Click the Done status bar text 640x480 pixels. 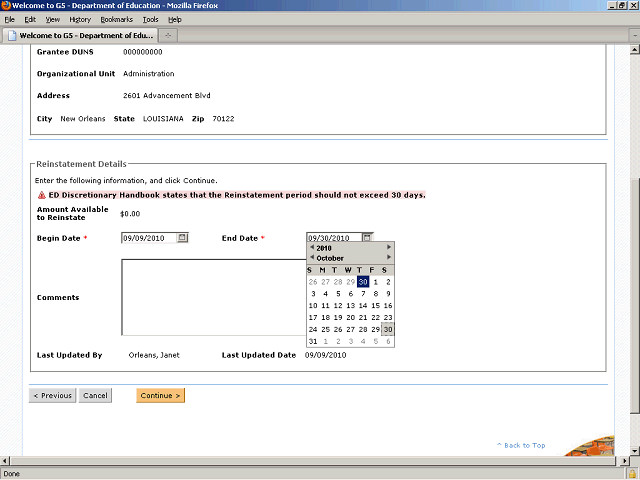pyautogui.click(x=11, y=474)
